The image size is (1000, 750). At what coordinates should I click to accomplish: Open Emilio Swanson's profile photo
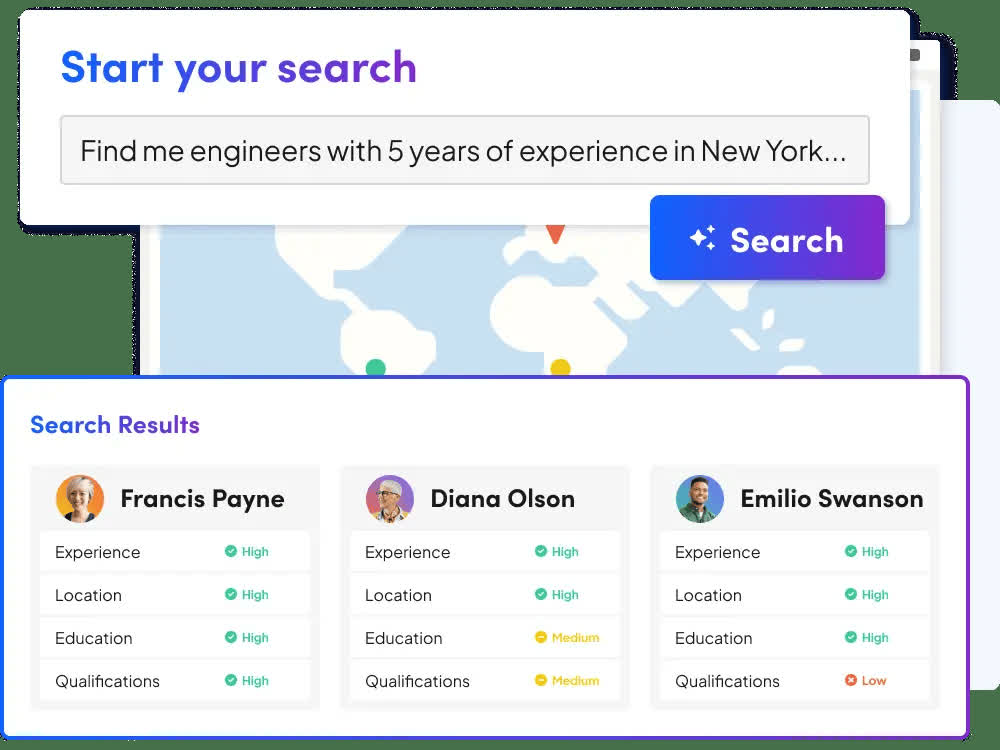(x=700, y=499)
